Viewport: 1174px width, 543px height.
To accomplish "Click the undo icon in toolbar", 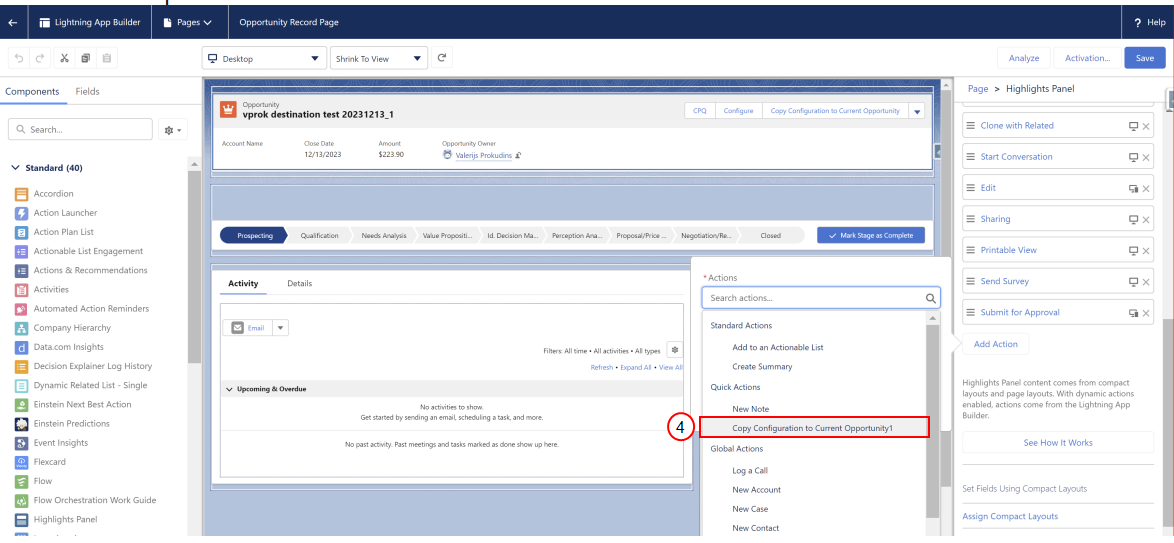I will point(19,58).
